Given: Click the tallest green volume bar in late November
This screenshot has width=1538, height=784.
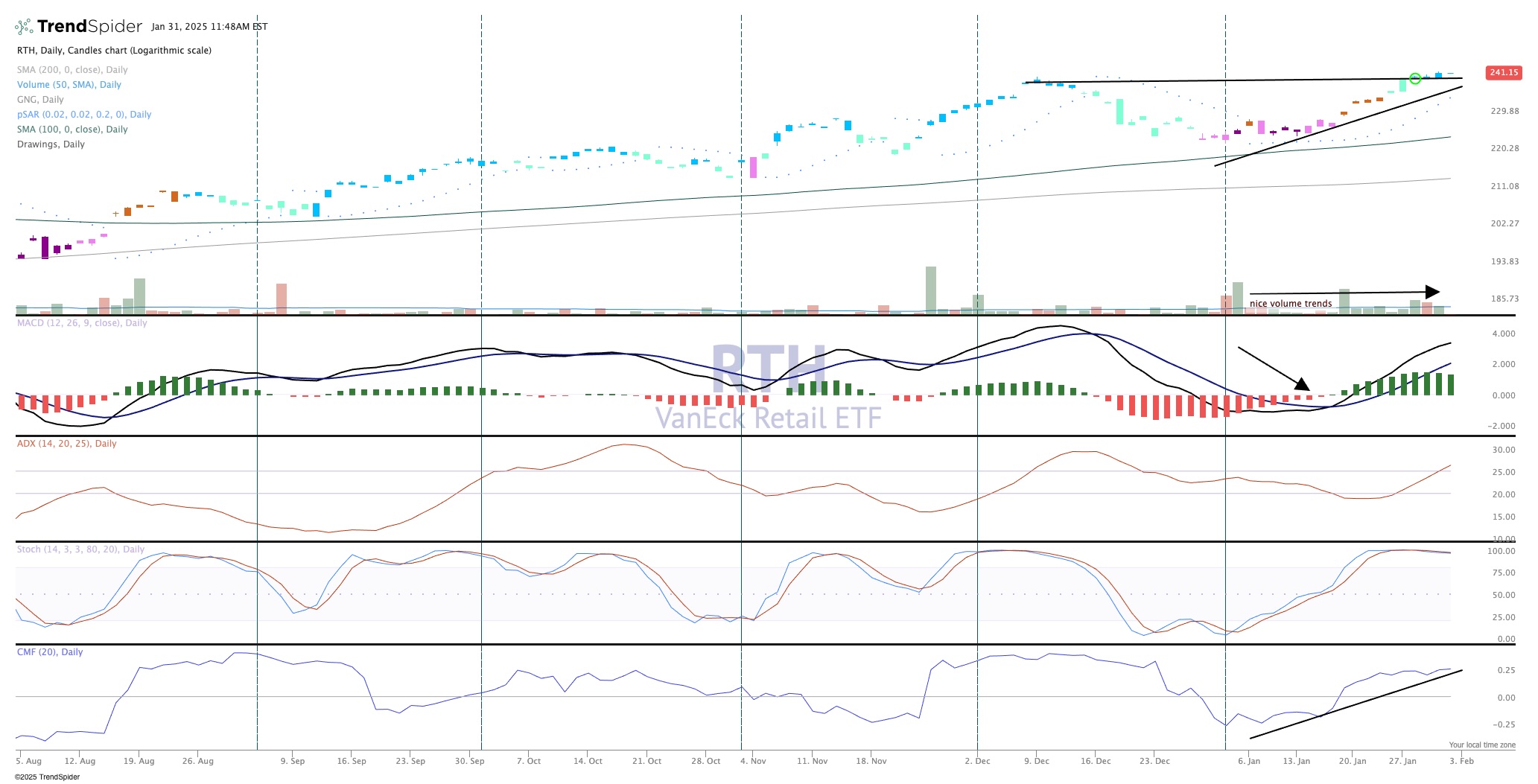Looking at the screenshot, I should pyautogui.click(x=930, y=290).
